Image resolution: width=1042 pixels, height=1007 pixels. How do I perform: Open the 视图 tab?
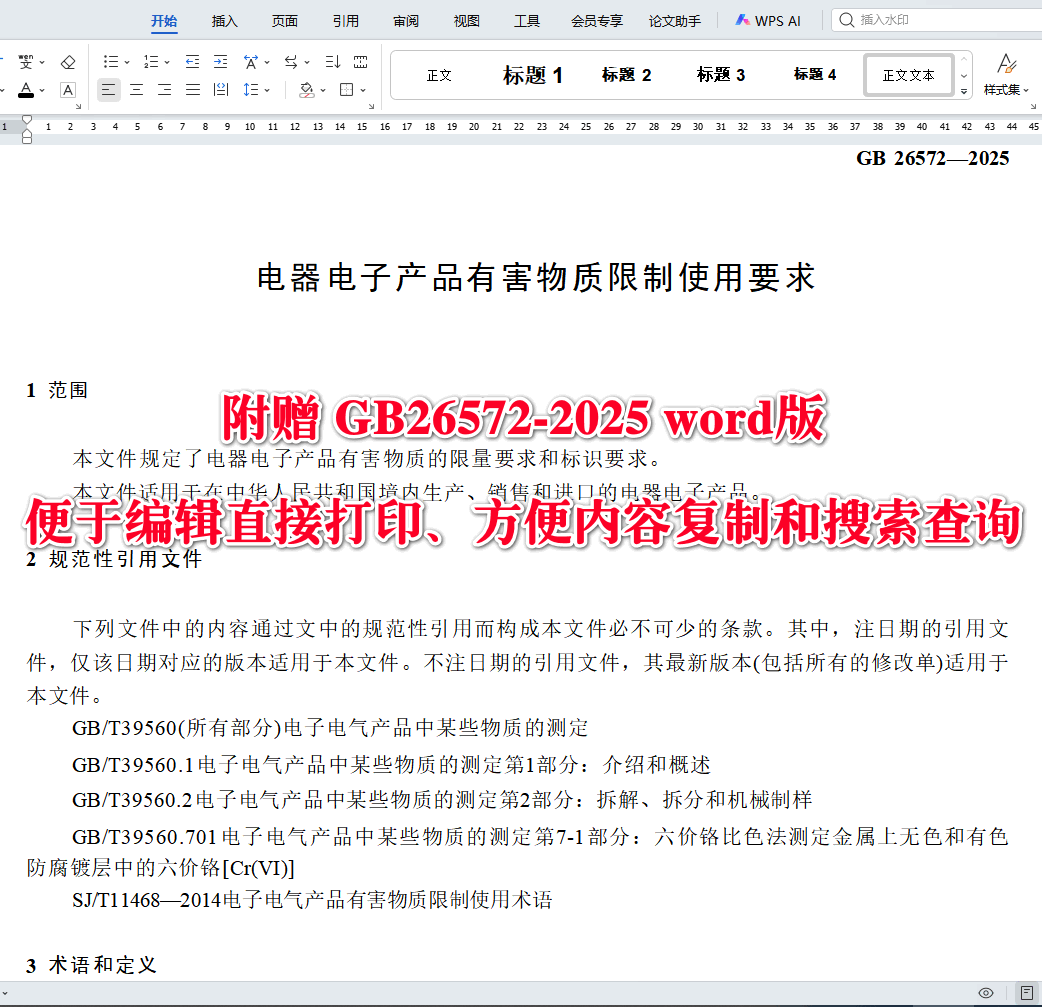click(x=467, y=21)
